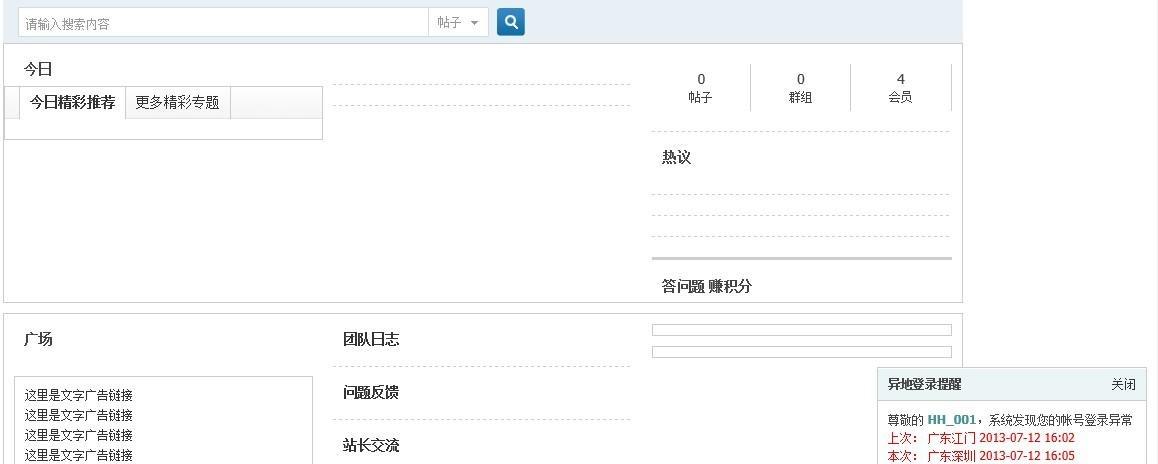Open the 广场 section heading
1158x464 pixels.
tap(38, 339)
